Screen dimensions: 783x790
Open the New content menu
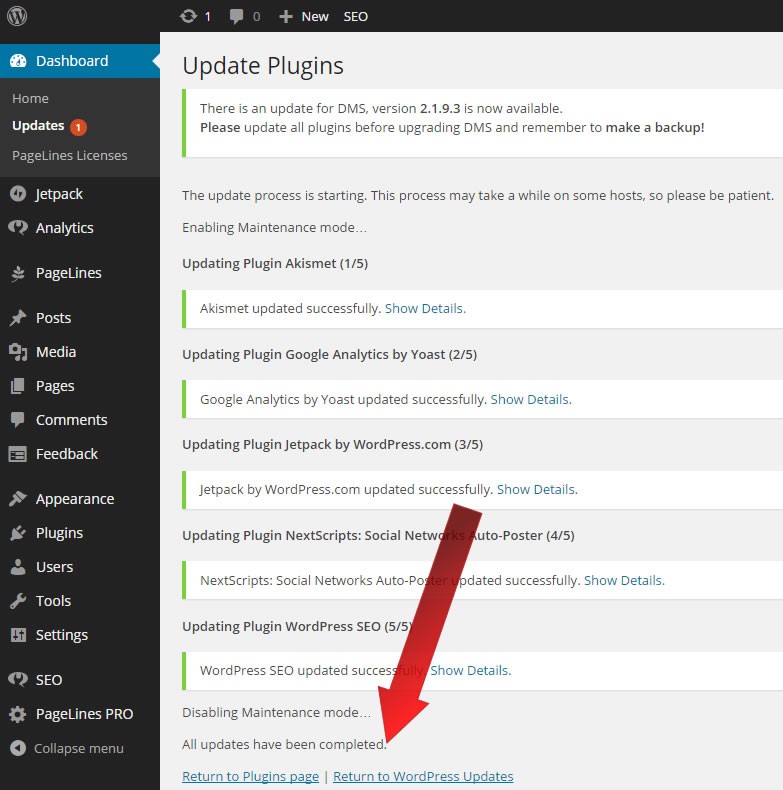pyautogui.click(x=304, y=16)
